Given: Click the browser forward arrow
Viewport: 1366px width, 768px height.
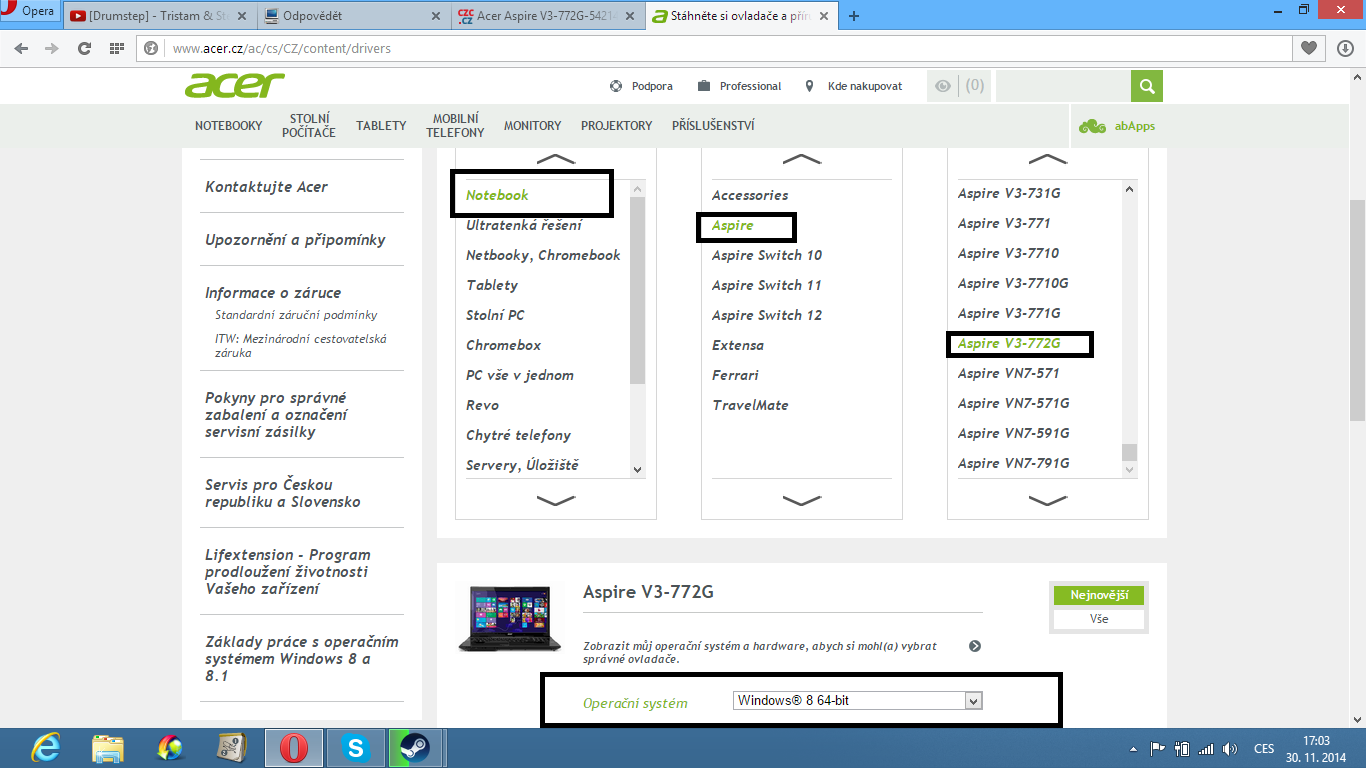Looking at the screenshot, I should [52, 48].
